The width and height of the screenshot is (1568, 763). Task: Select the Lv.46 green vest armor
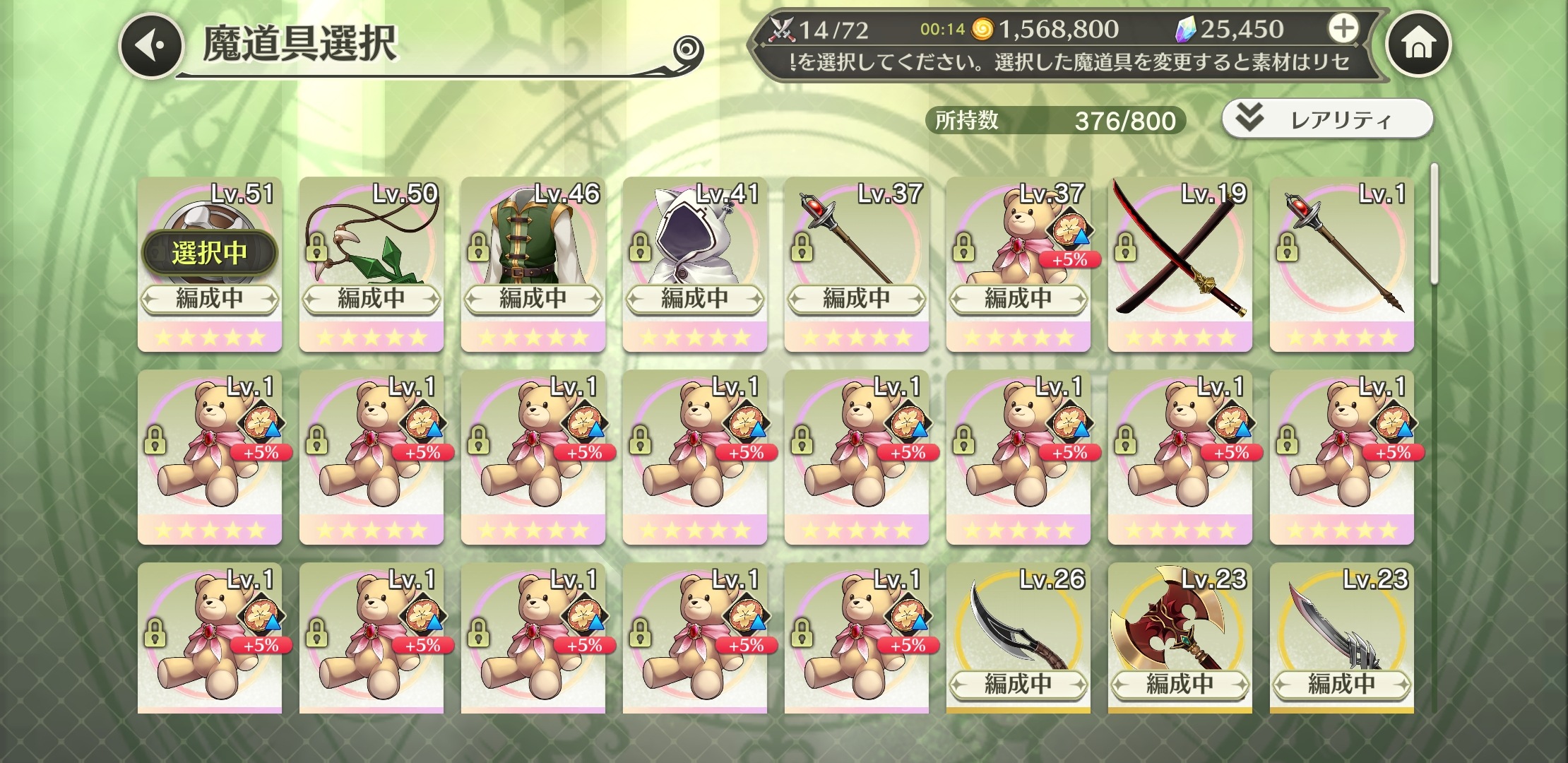click(533, 264)
